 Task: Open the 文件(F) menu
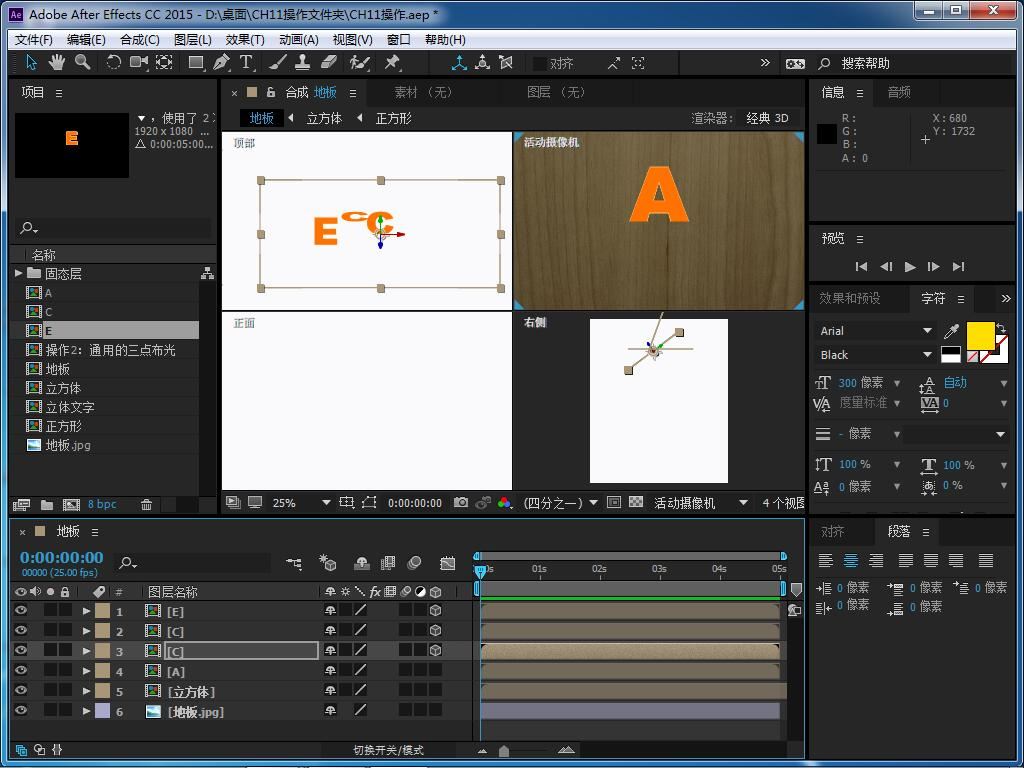click(x=33, y=40)
